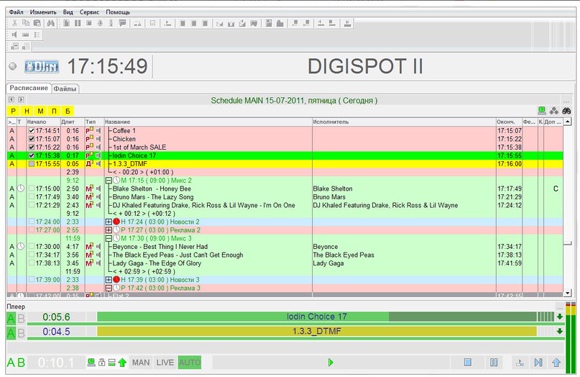Sort by the Исполнитель column header
The height and width of the screenshot is (377, 580).
click(404, 122)
